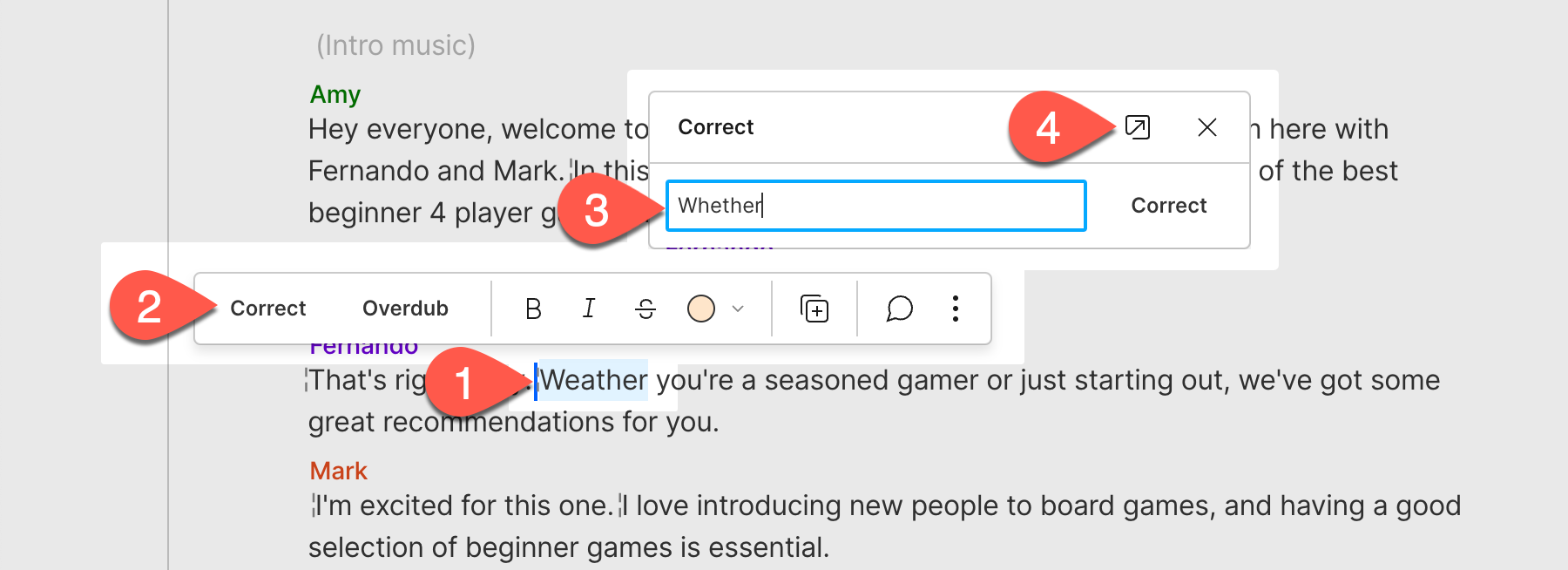Pop out the Correct dialog with the arrow icon
Viewport: 1568px width, 570px height.
pos(1138,127)
